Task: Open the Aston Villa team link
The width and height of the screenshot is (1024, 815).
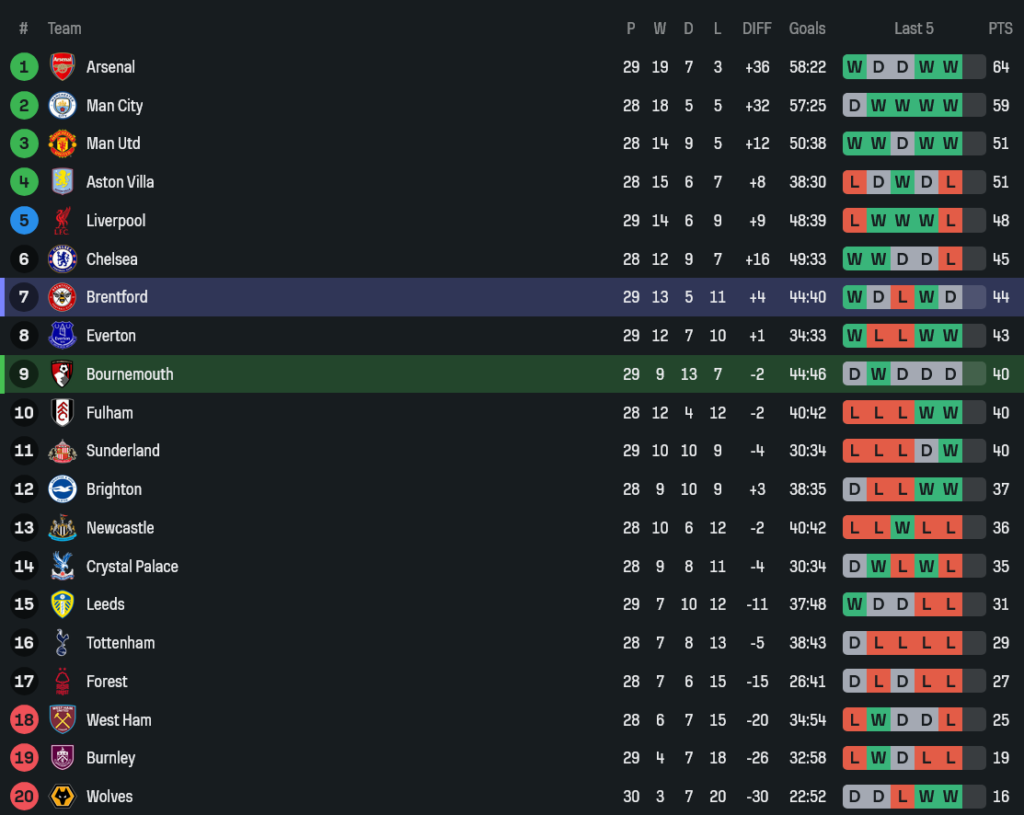Action: pyautogui.click(x=120, y=182)
